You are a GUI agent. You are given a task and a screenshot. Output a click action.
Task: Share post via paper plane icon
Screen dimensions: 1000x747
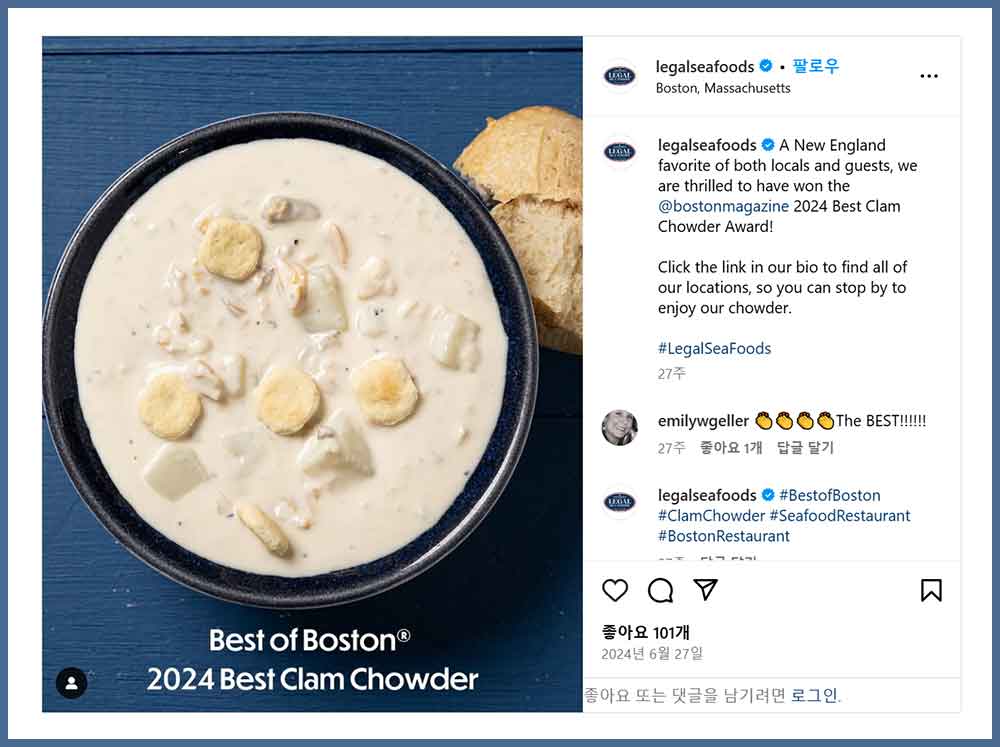coord(706,590)
